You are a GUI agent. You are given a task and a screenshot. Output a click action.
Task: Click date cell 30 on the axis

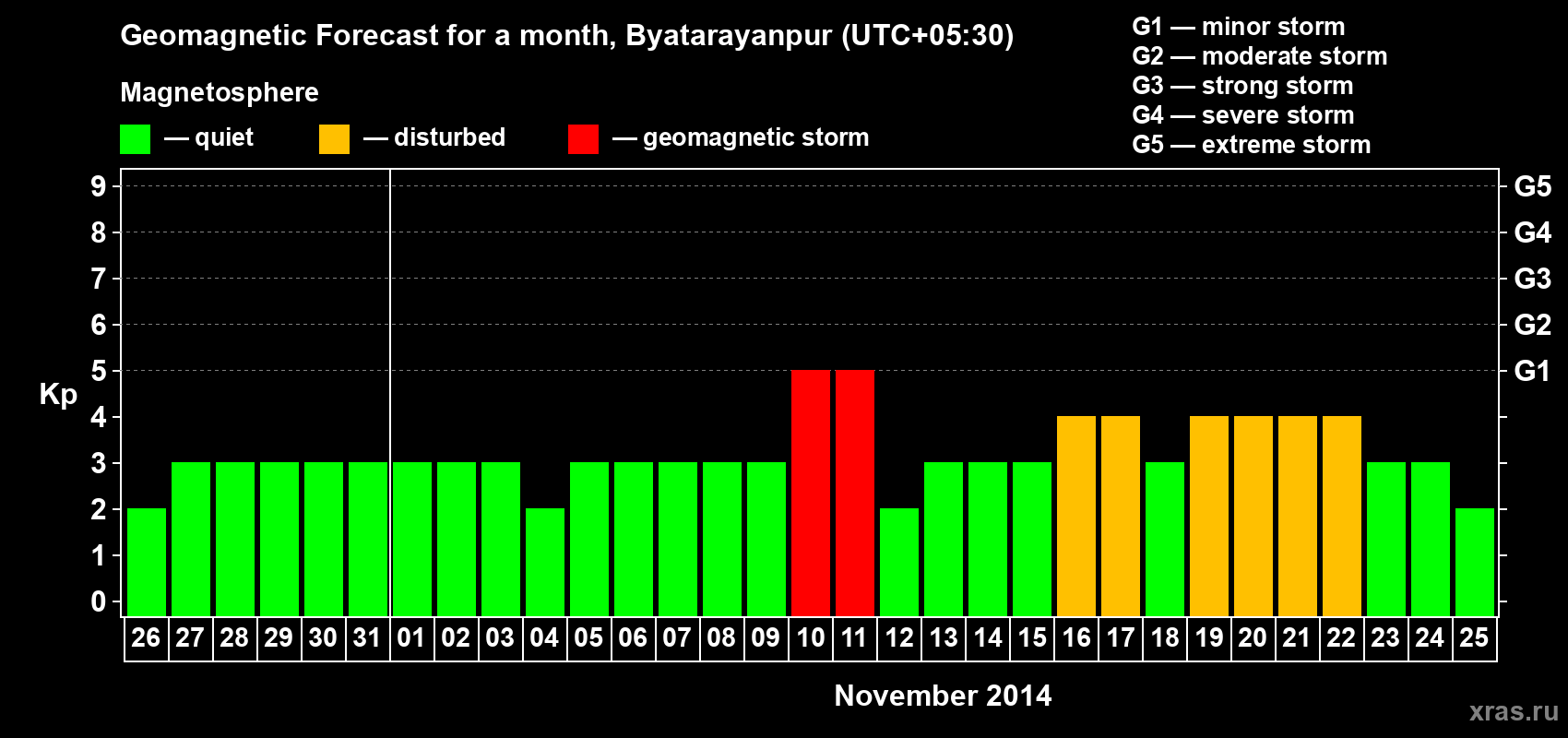323,638
